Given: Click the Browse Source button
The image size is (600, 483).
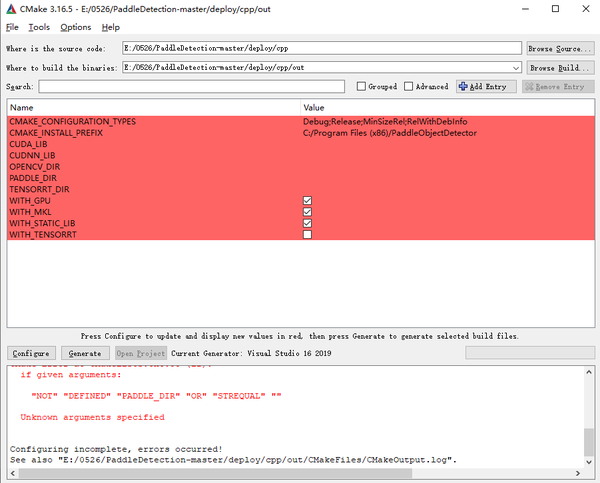Looking at the screenshot, I should coord(560,49).
